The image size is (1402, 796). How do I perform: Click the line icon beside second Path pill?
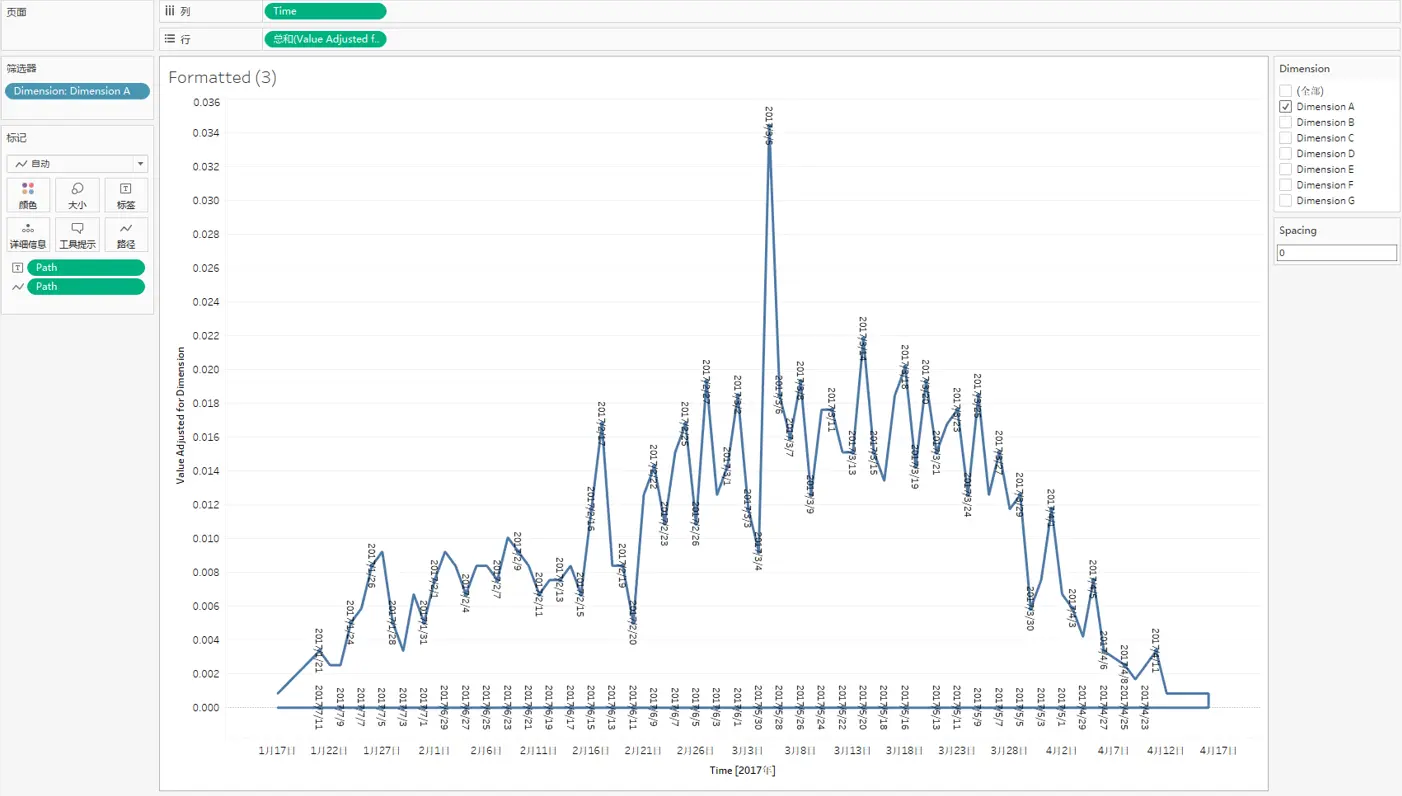pos(18,287)
